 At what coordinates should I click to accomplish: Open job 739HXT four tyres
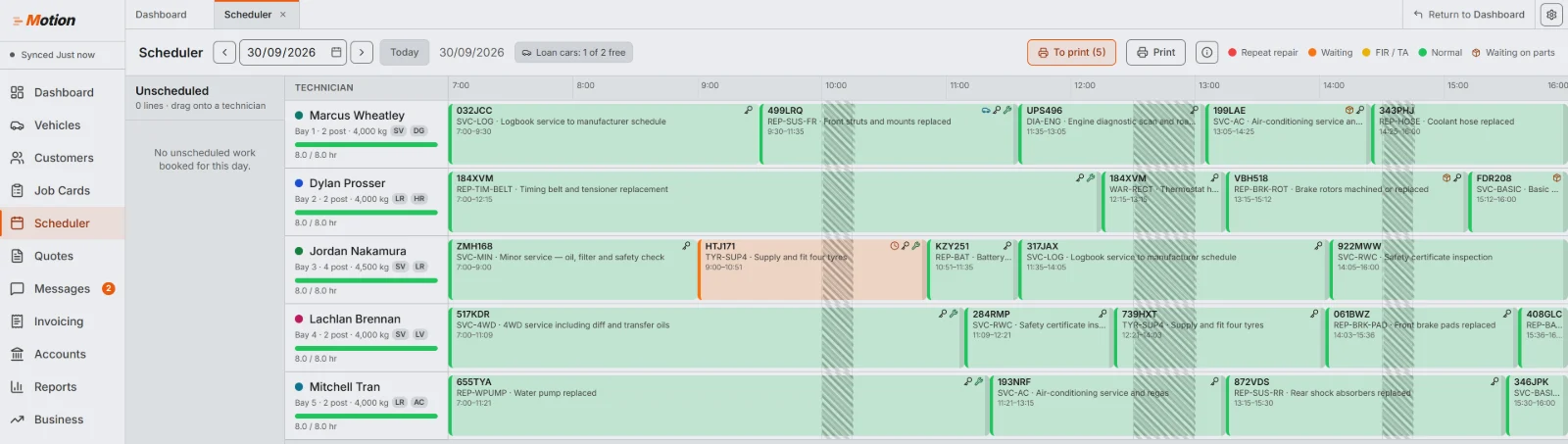[x=1219, y=336]
